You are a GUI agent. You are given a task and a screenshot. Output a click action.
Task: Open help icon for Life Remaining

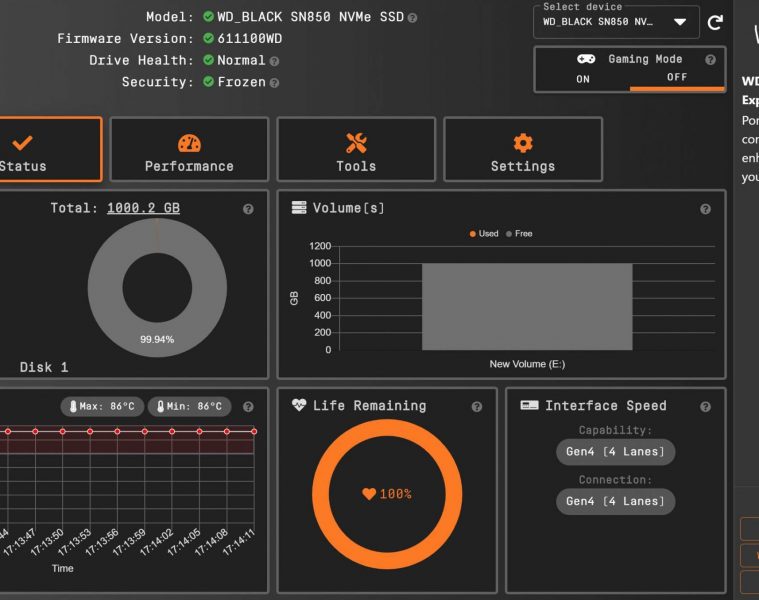pyautogui.click(x=477, y=407)
